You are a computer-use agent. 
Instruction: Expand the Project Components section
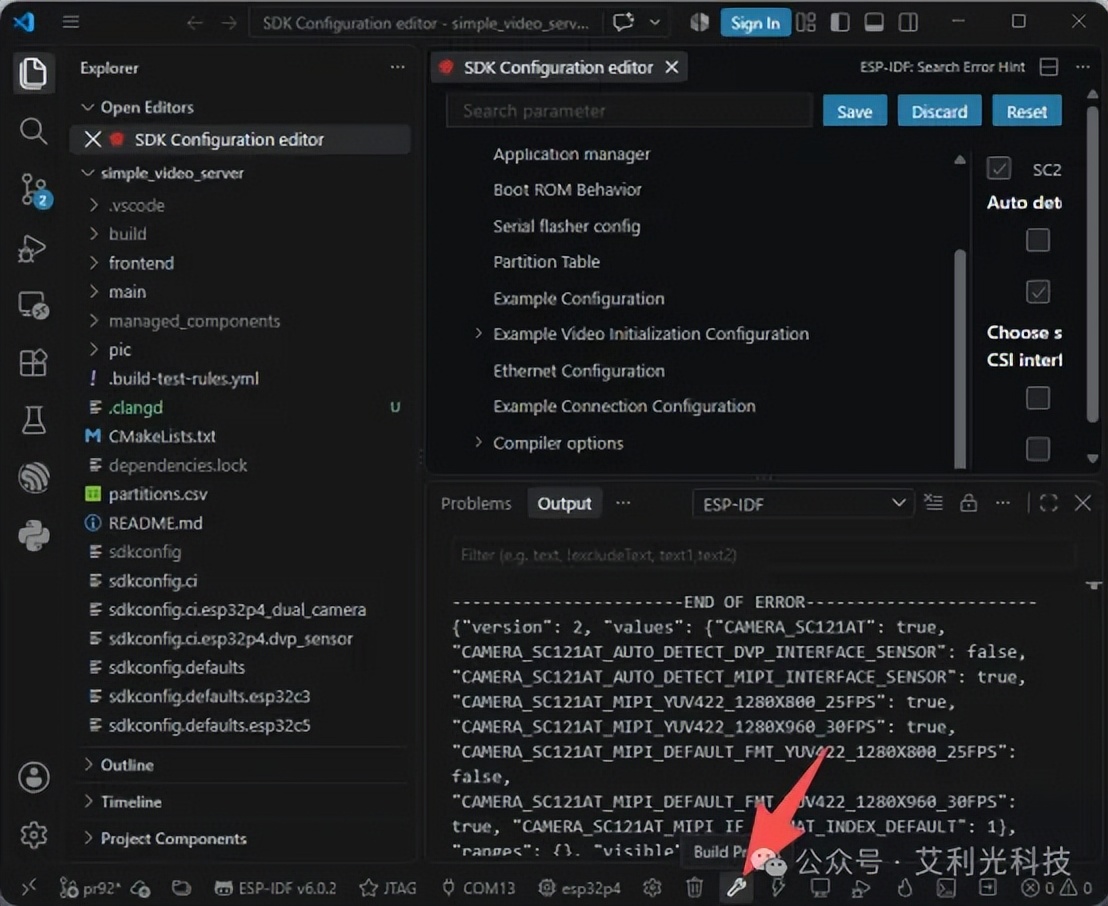click(x=173, y=838)
